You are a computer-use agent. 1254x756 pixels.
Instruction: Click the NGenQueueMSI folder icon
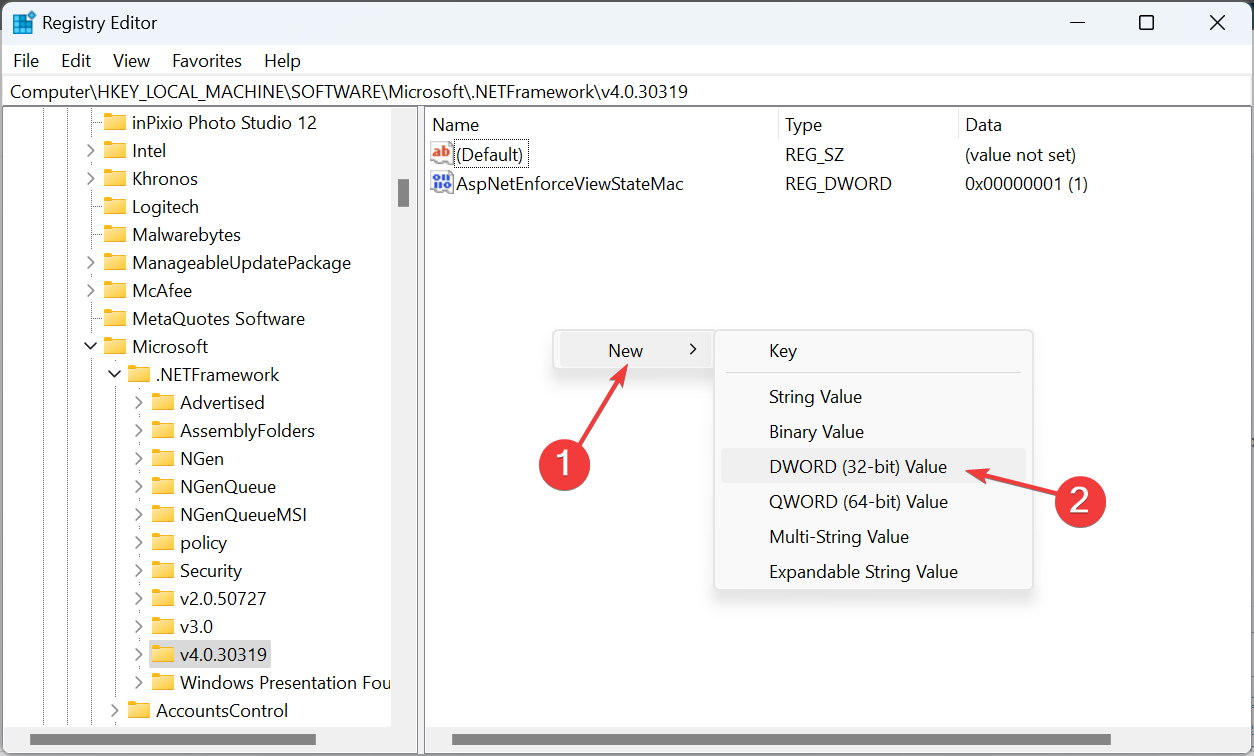pos(162,514)
